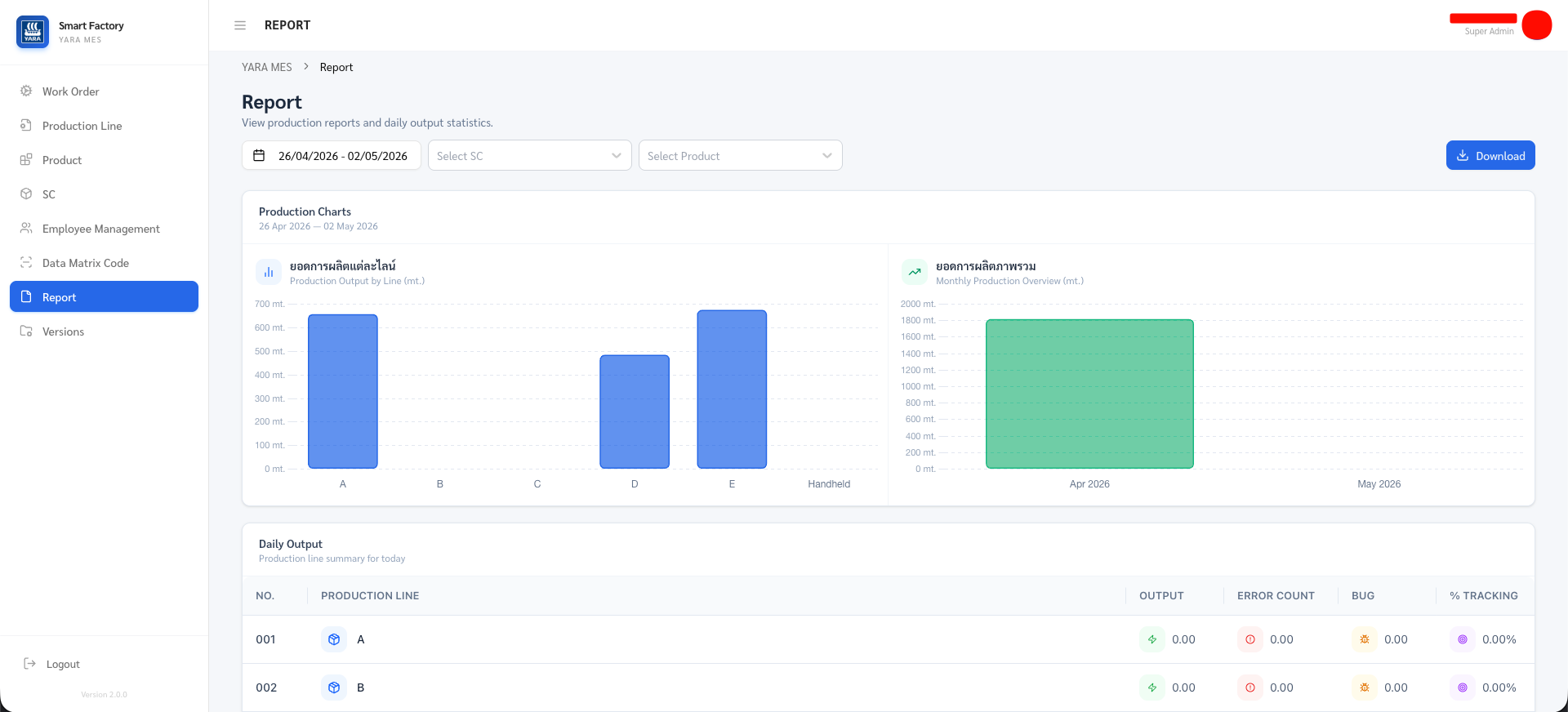
Task: Open the Select SC dropdown
Action: (x=530, y=155)
